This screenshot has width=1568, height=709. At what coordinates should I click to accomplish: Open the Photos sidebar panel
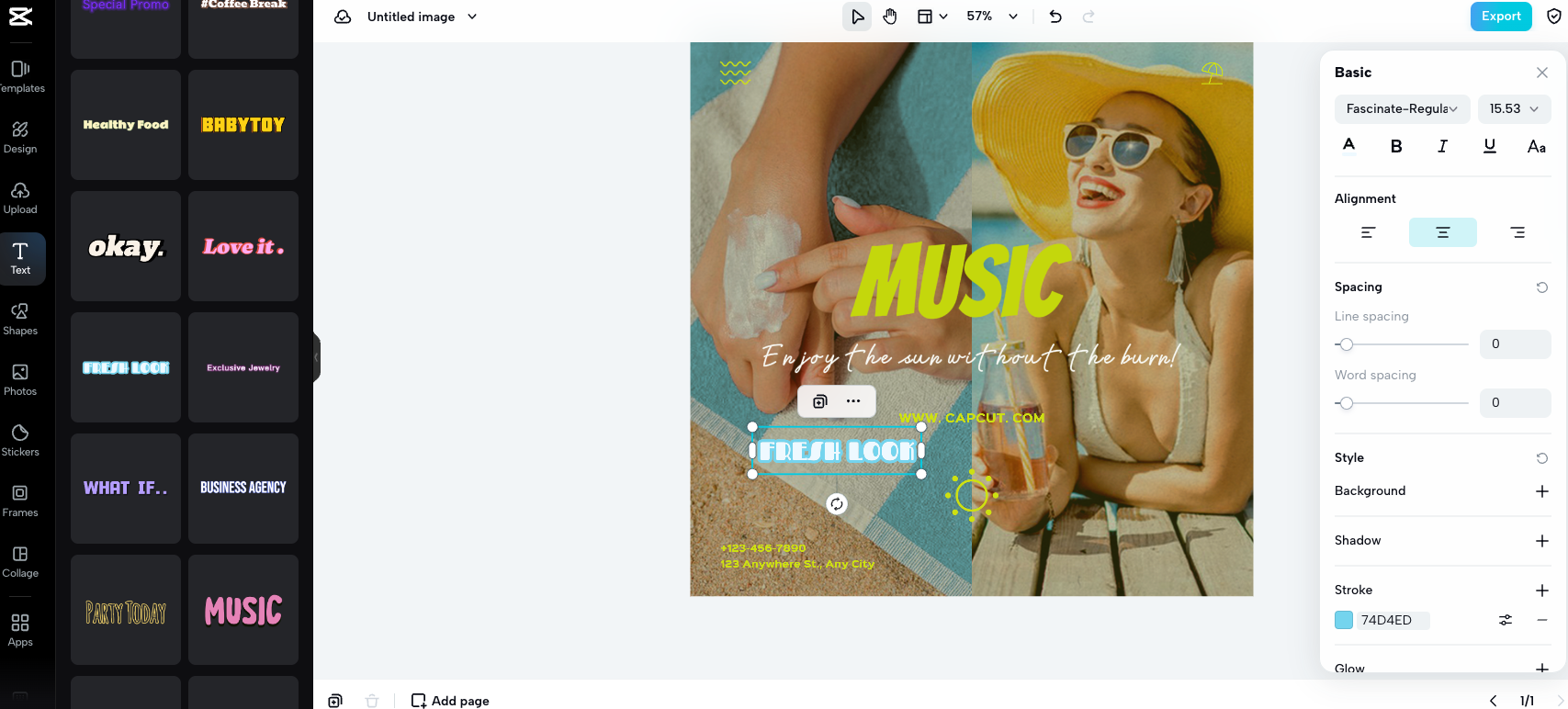[20, 379]
